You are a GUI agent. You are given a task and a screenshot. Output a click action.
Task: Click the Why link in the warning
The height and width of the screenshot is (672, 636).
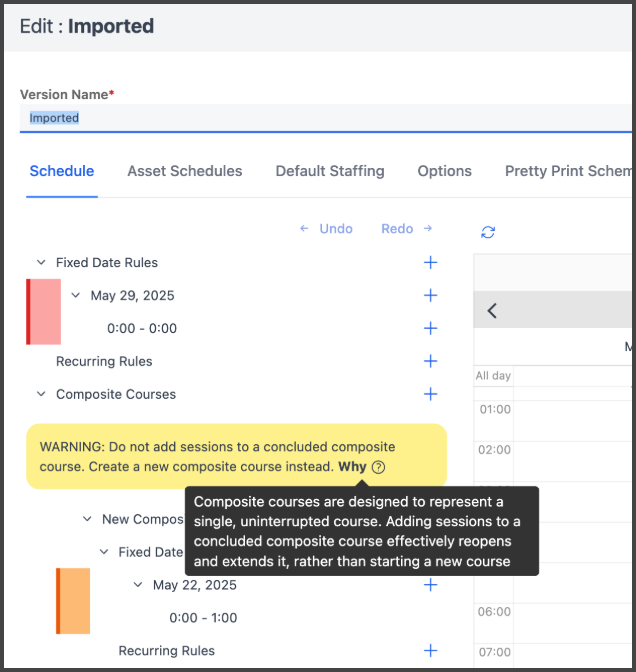pos(352,467)
